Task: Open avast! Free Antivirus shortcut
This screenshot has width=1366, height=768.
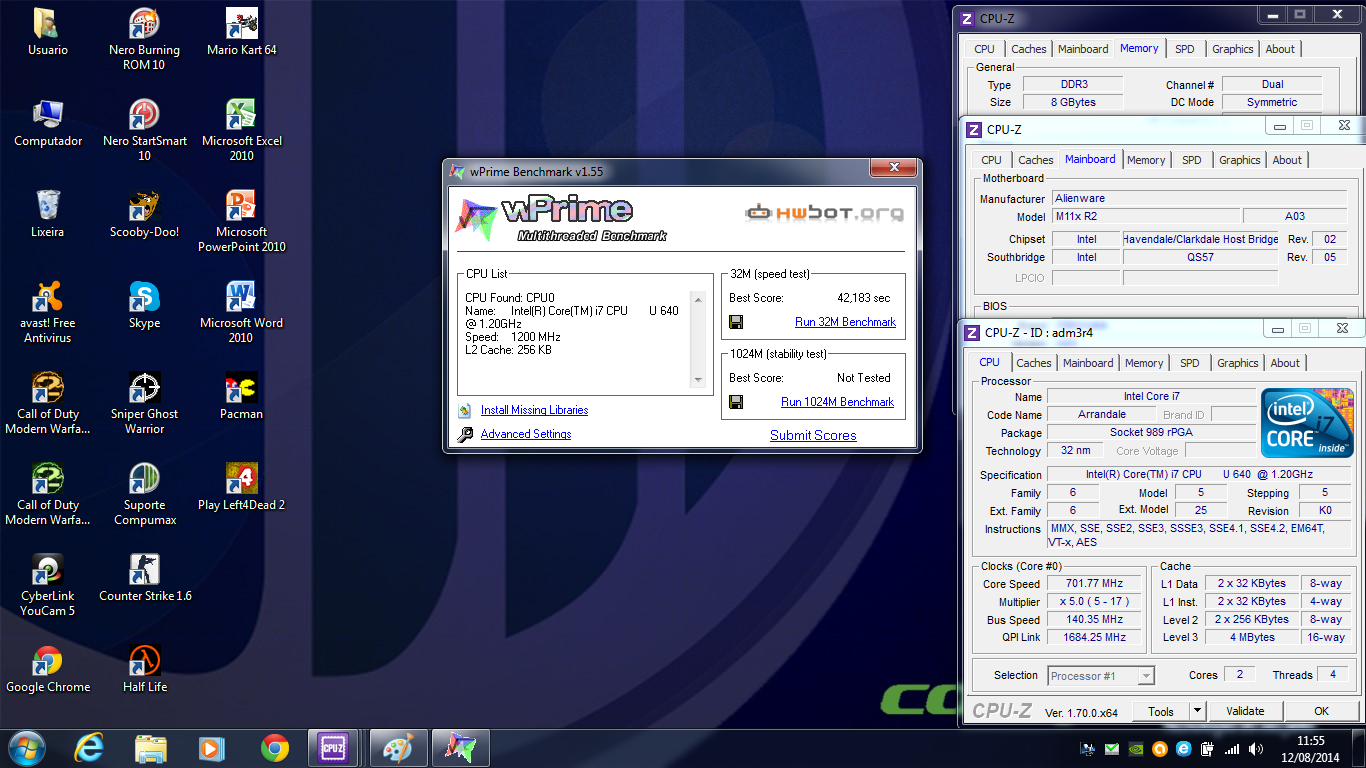Action: pyautogui.click(x=48, y=312)
